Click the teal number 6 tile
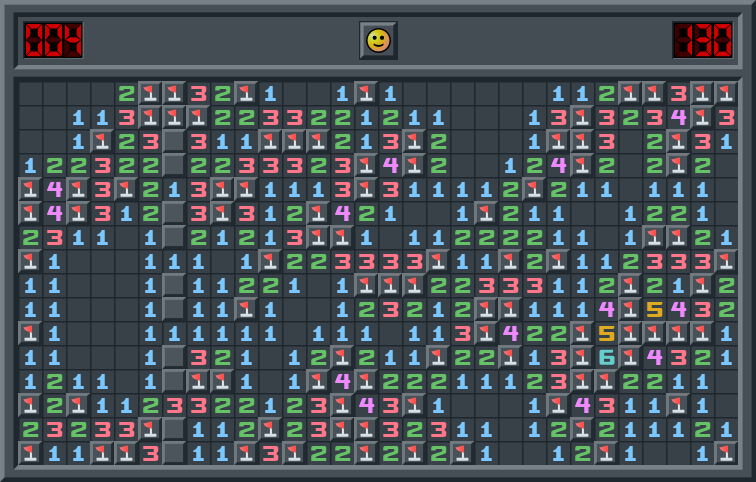This screenshot has width=756, height=482. (606, 357)
